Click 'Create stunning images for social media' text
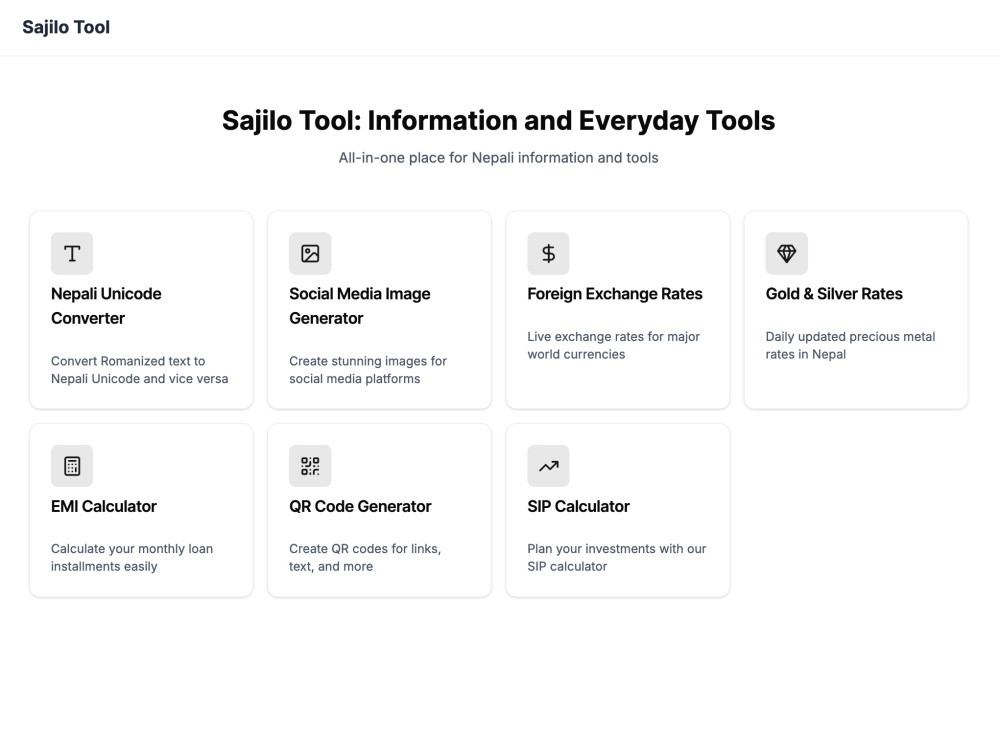This screenshot has height=750, width=1000. [368, 370]
